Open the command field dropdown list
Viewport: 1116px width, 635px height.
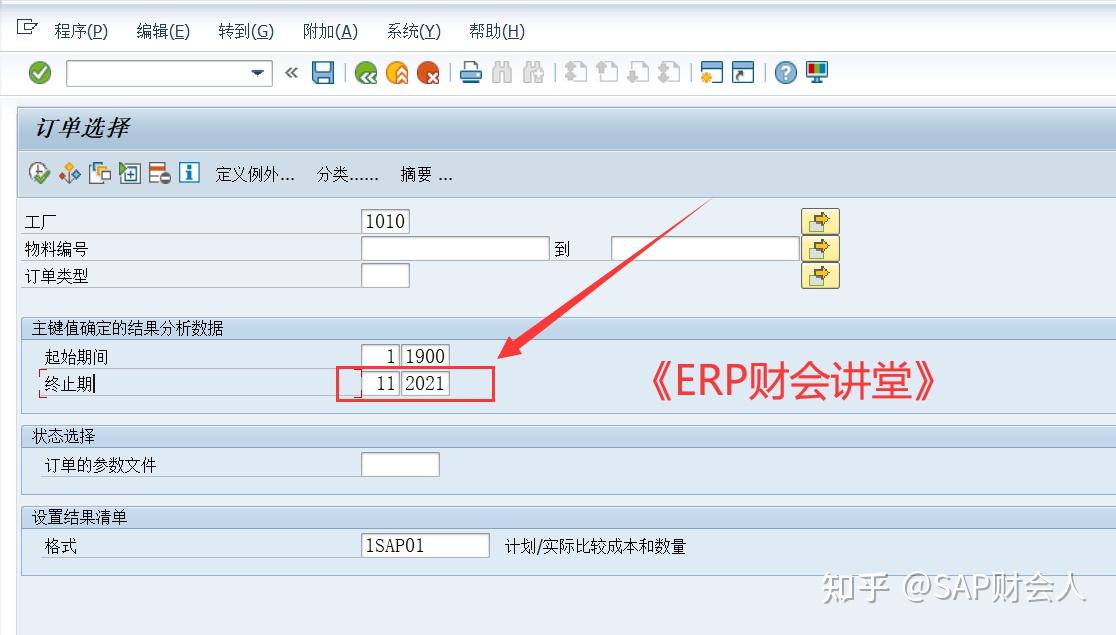click(256, 72)
